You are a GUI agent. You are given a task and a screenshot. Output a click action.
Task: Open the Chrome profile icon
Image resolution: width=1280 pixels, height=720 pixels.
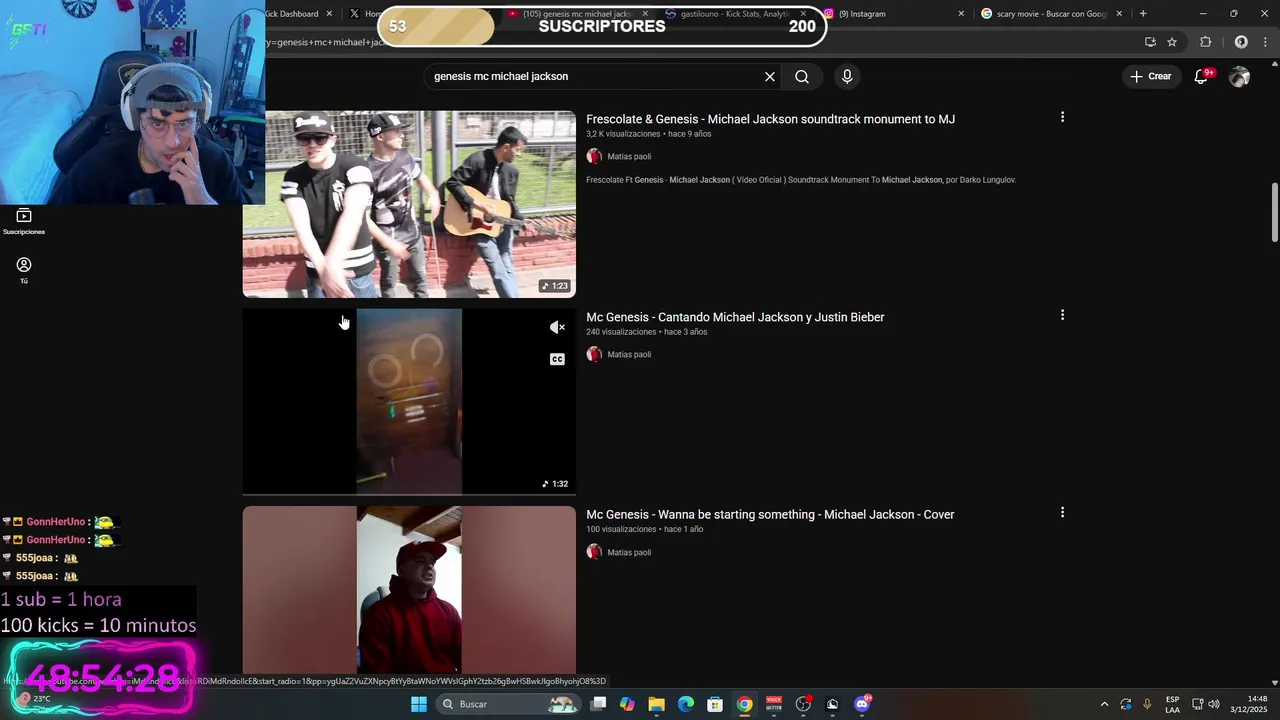[1241, 42]
